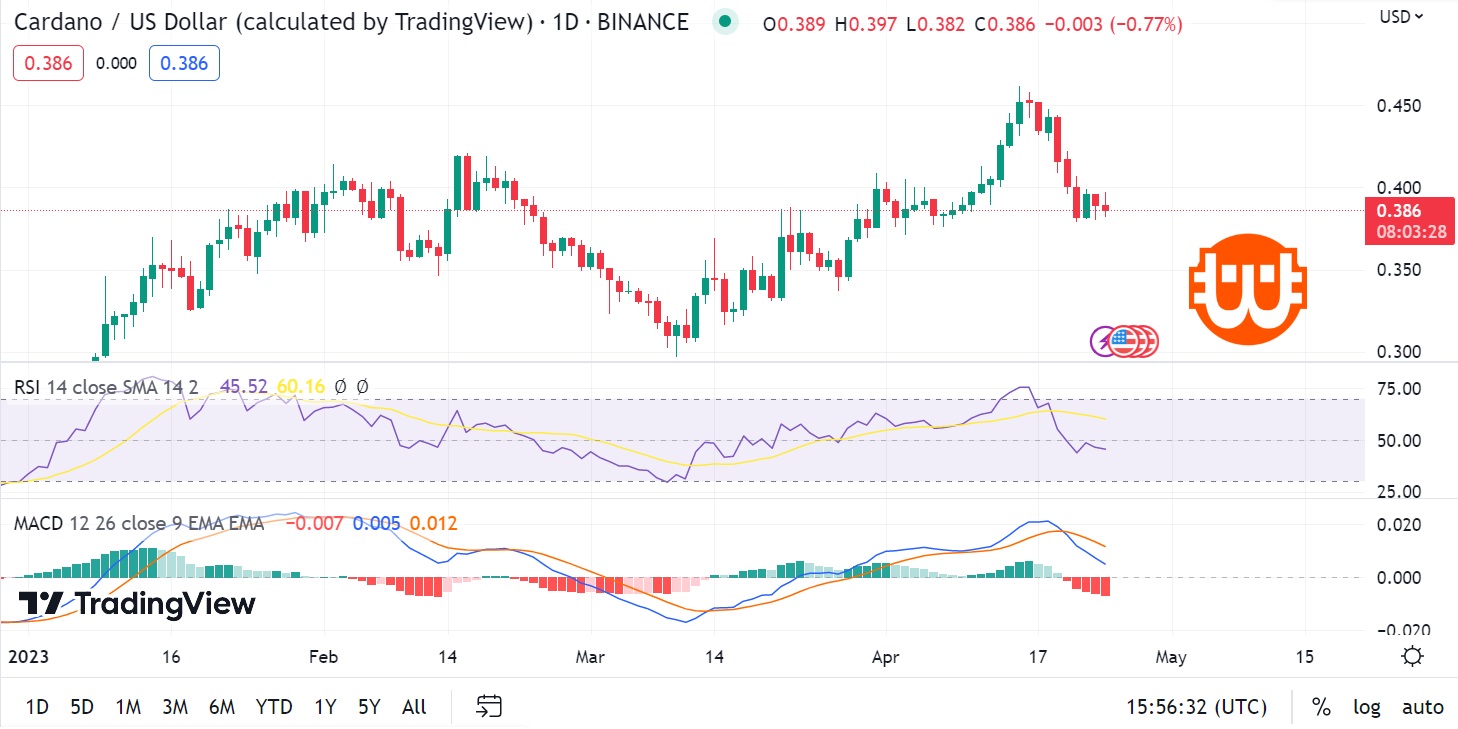The image size is (1458, 729).
Task: Click the close value C0.386 in the header
Action: click(1005, 24)
